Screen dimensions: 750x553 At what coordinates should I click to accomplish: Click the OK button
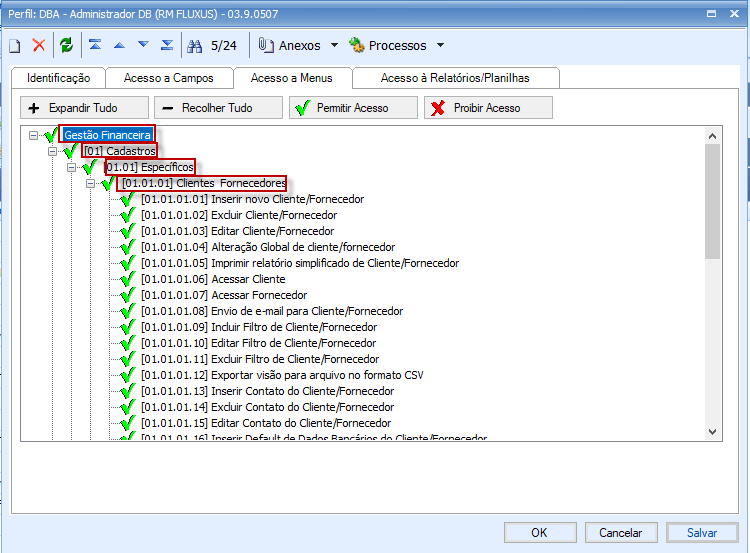pyautogui.click(x=540, y=532)
